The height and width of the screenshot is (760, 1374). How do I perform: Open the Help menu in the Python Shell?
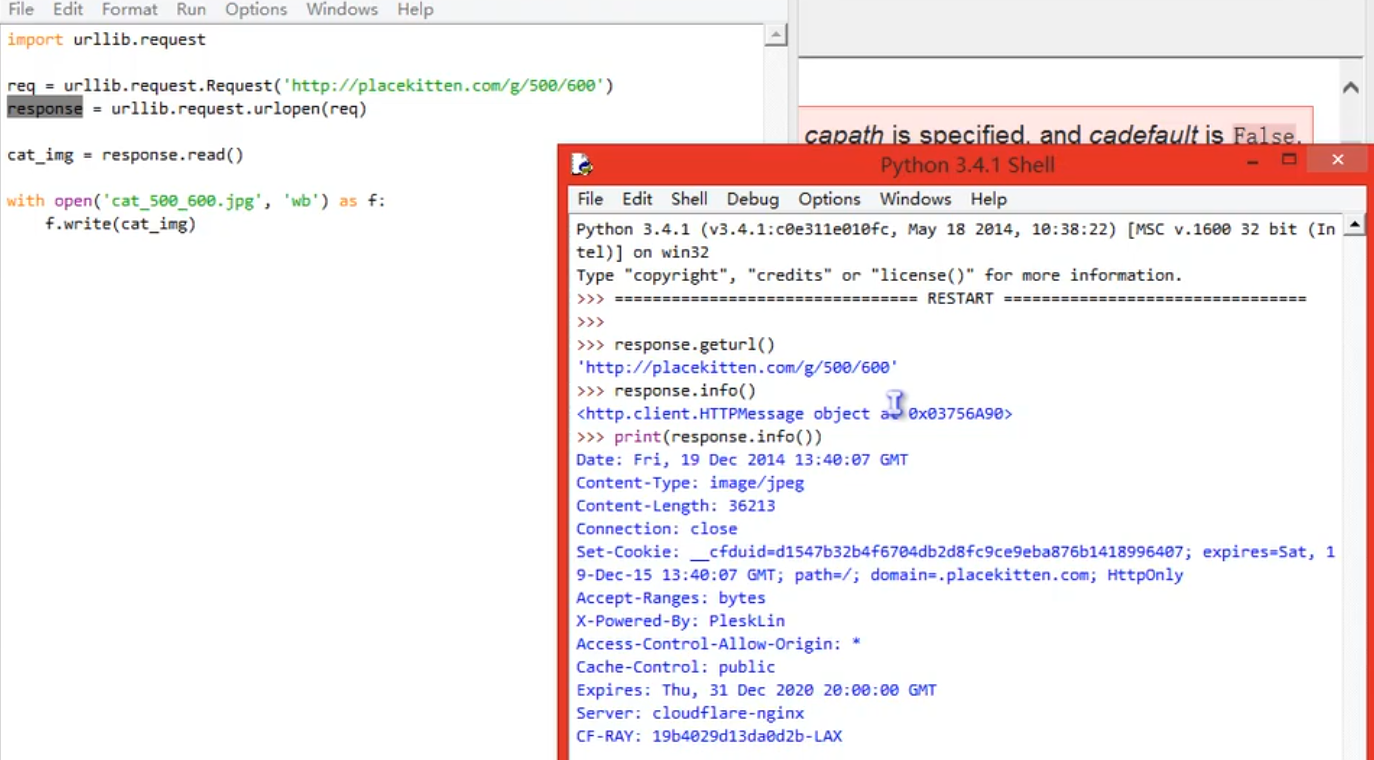pos(988,199)
